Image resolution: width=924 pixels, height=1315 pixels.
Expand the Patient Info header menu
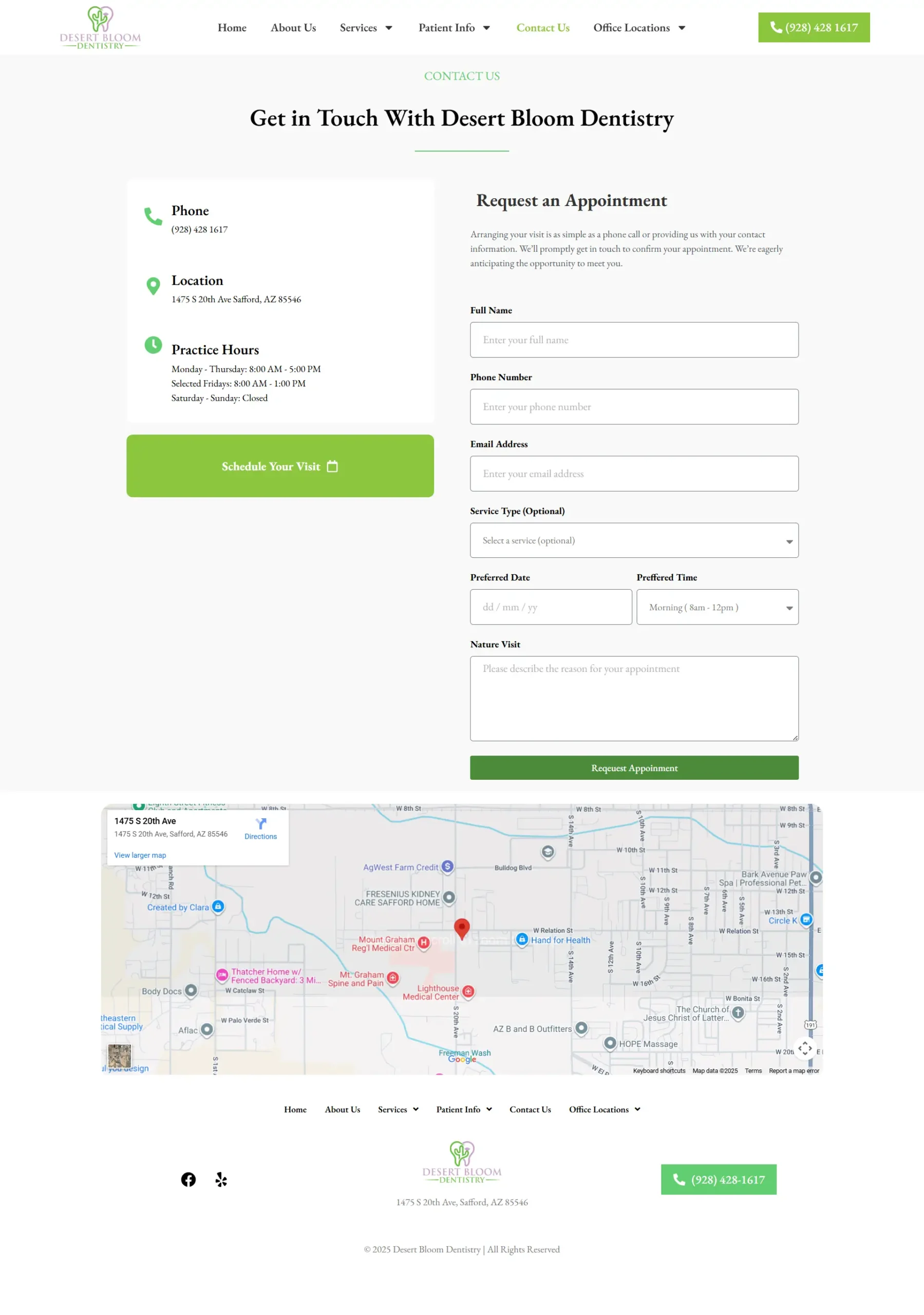tap(454, 28)
